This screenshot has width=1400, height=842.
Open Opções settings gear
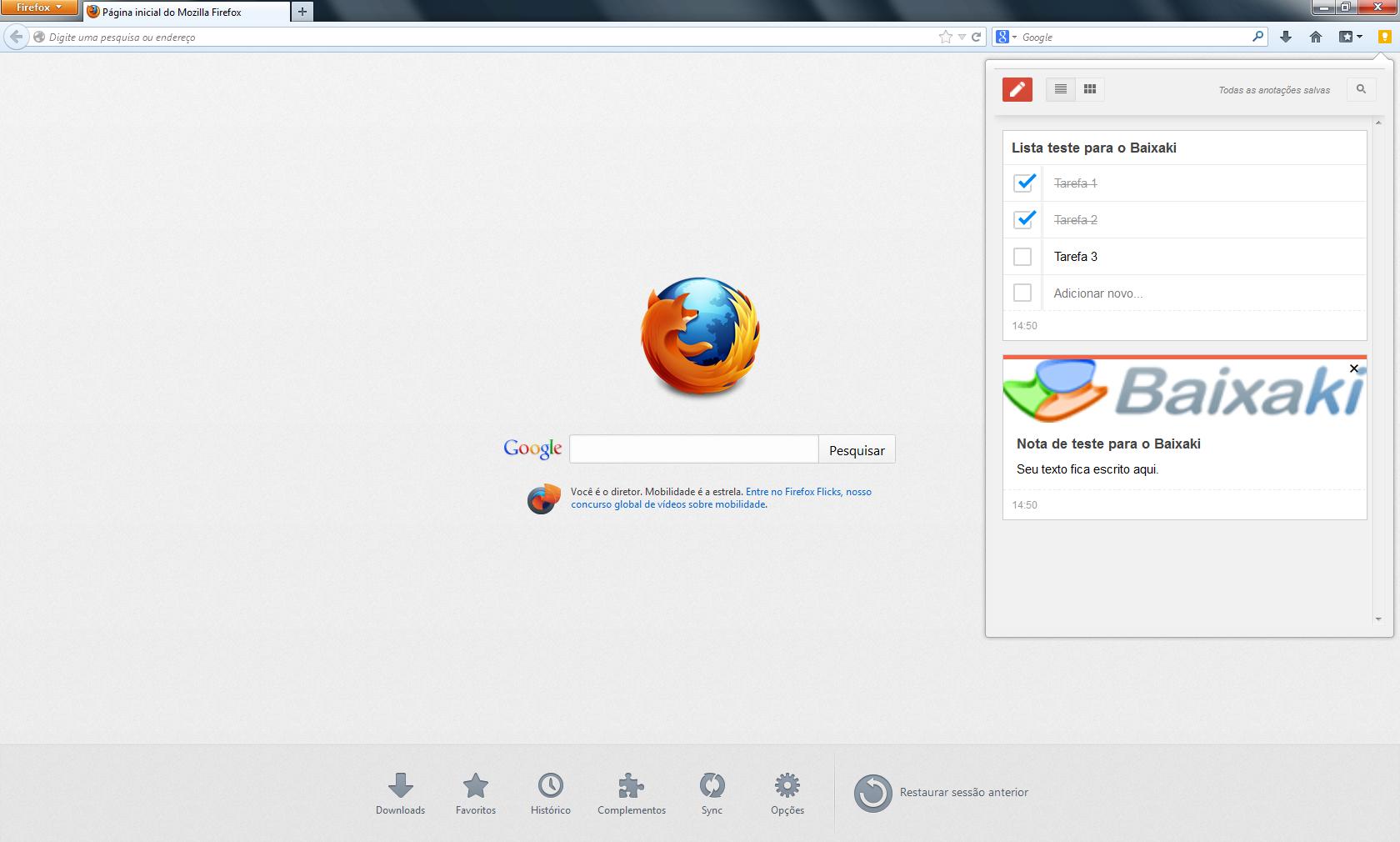787,794
